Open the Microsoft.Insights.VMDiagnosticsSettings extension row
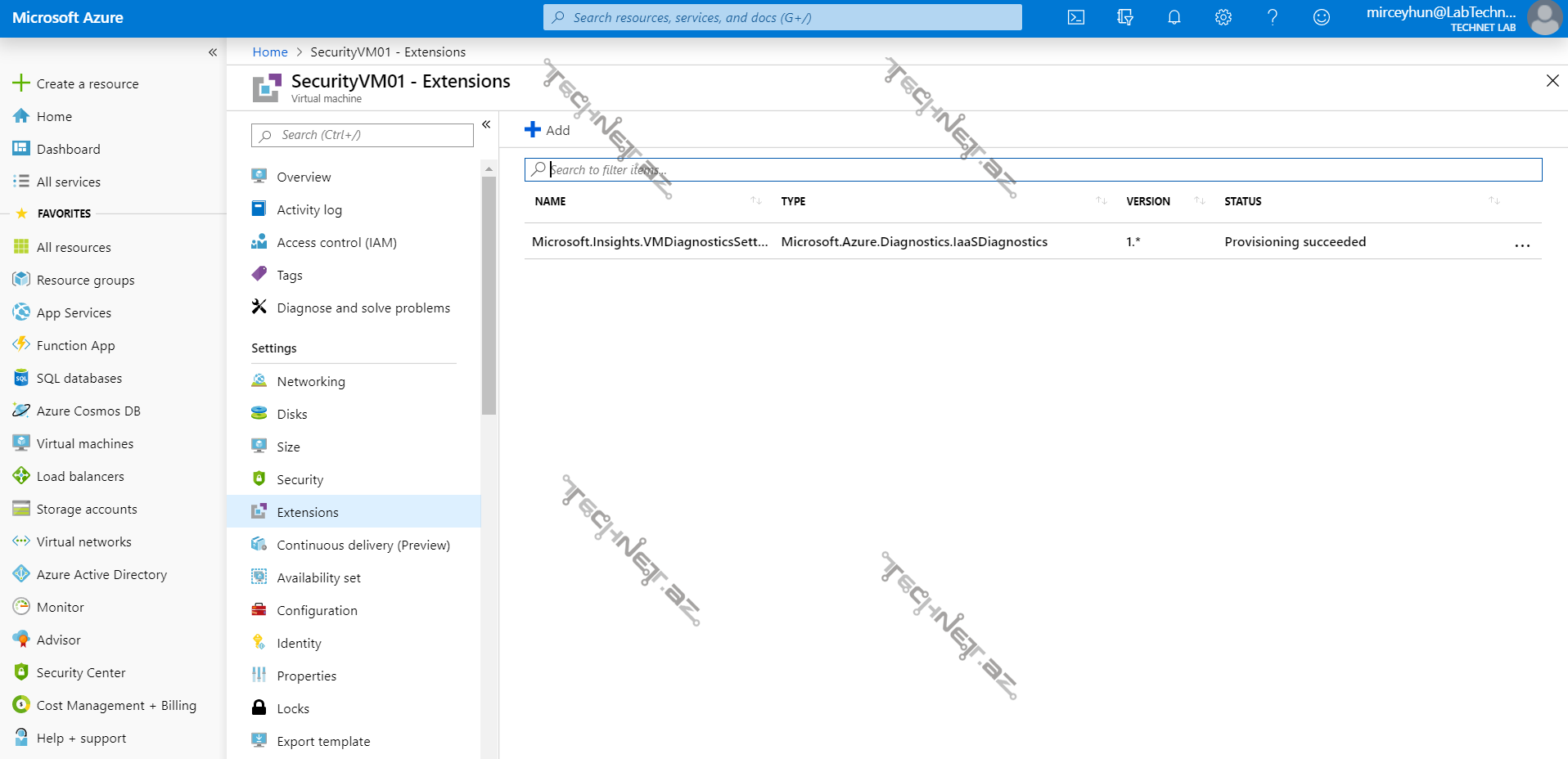 [x=649, y=241]
